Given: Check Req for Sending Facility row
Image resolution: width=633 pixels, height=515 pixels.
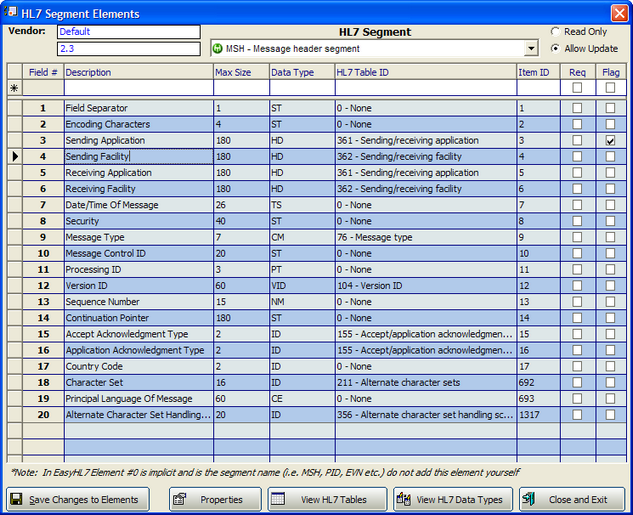Looking at the screenshot, I should tap(577, 156).
